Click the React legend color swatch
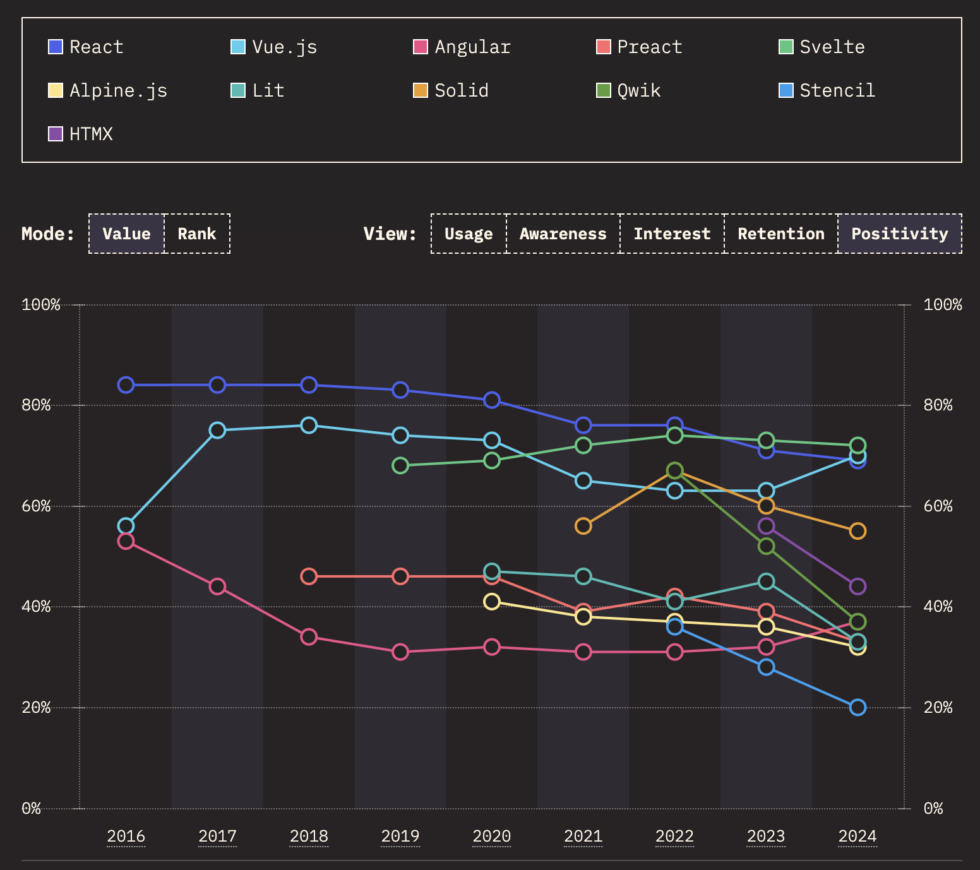This screenshot has width=980, height=870. pyautogui.click(x=56, y=47)
